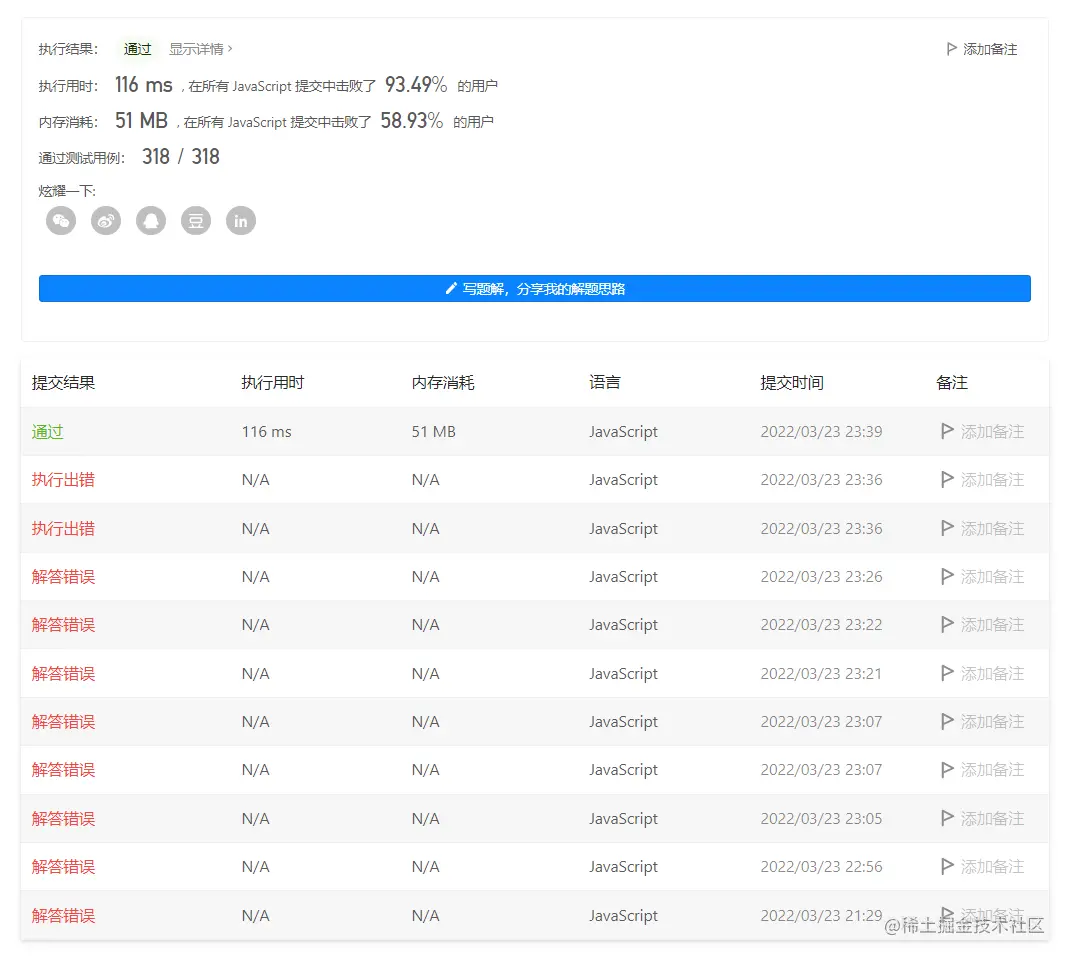Open the 解答错误 submission from 21:29

(63, 915)
